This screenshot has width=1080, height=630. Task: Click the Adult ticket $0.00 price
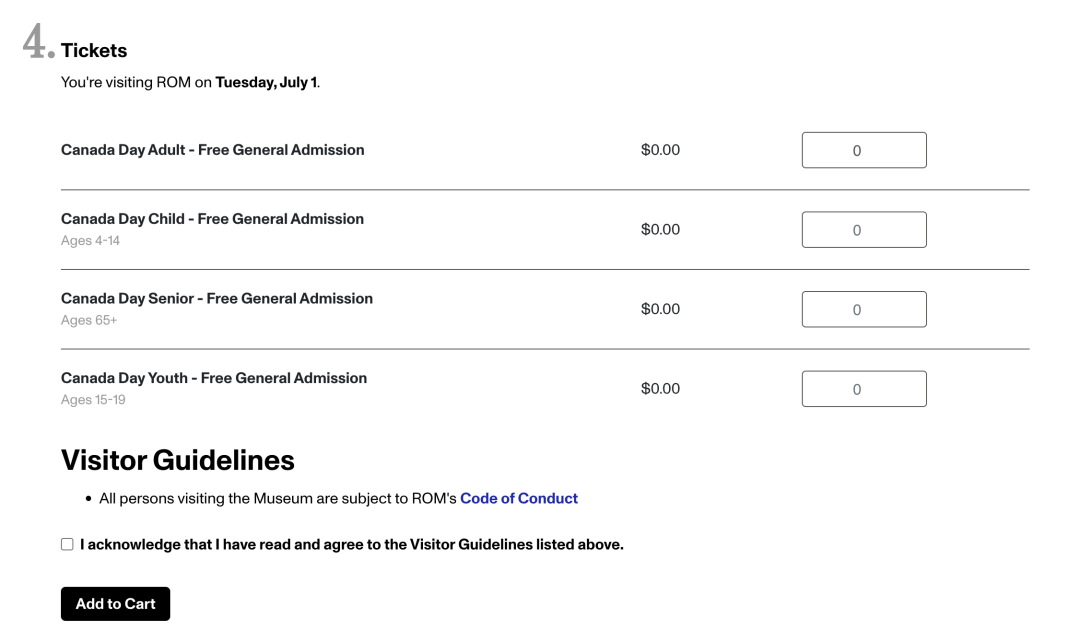(660, 150)
